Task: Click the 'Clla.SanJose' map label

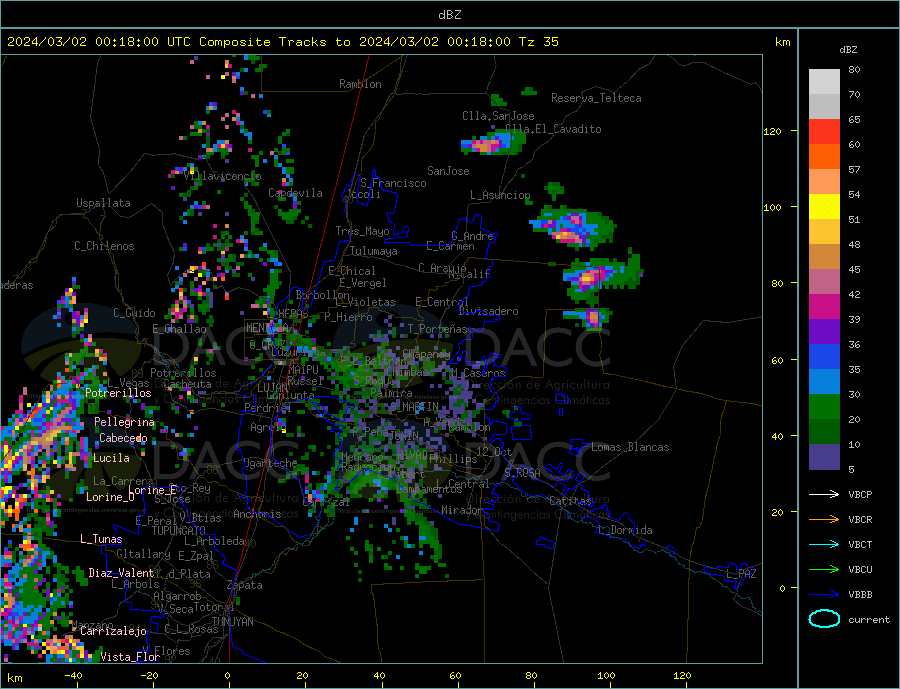Action: [498, 116]
